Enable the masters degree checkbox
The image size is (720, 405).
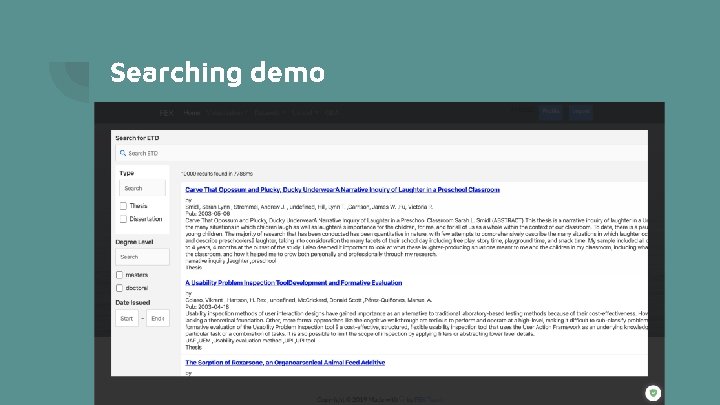click(x=119, y=275)
